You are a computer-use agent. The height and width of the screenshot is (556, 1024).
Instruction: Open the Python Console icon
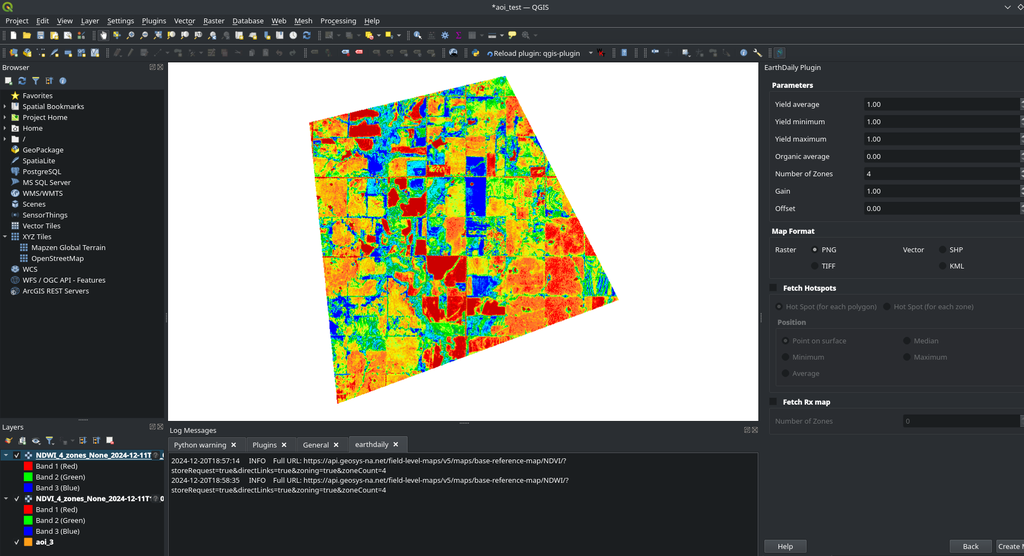pyautogui.click(x=475, y=53)
